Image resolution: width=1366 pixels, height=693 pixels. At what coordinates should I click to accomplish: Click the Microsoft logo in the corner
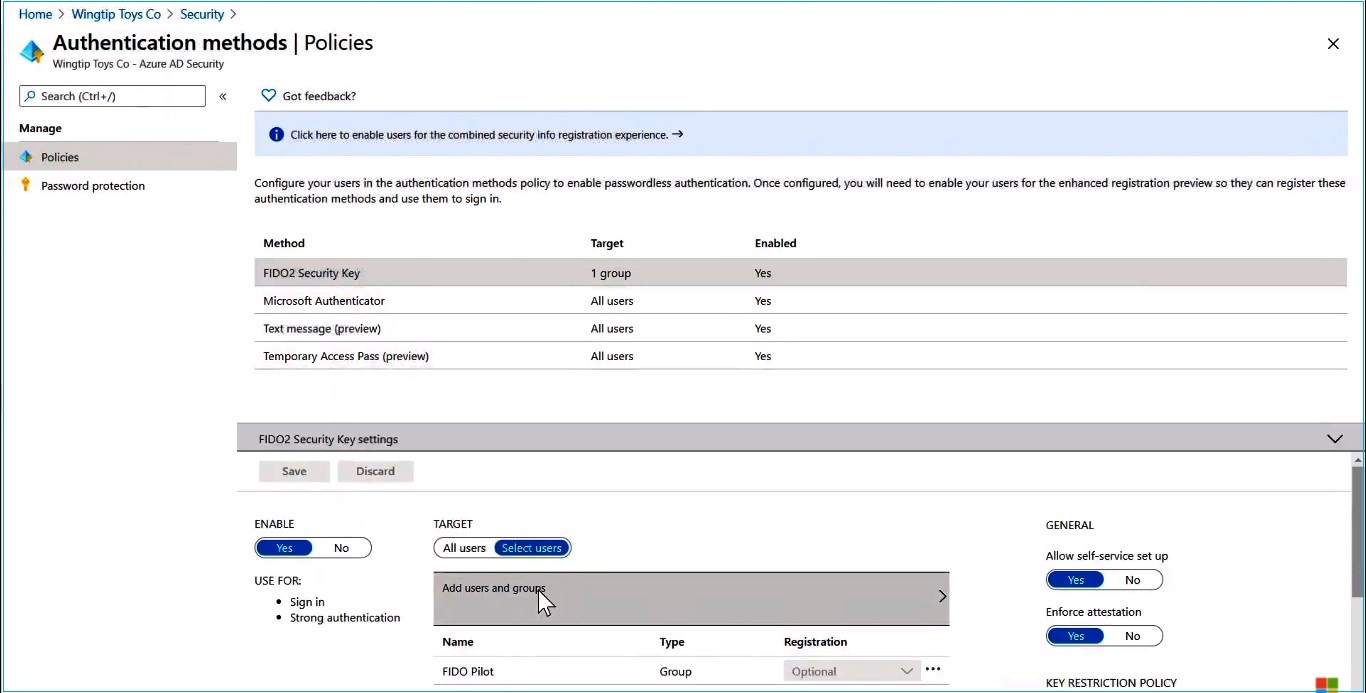coord(1326,684)
